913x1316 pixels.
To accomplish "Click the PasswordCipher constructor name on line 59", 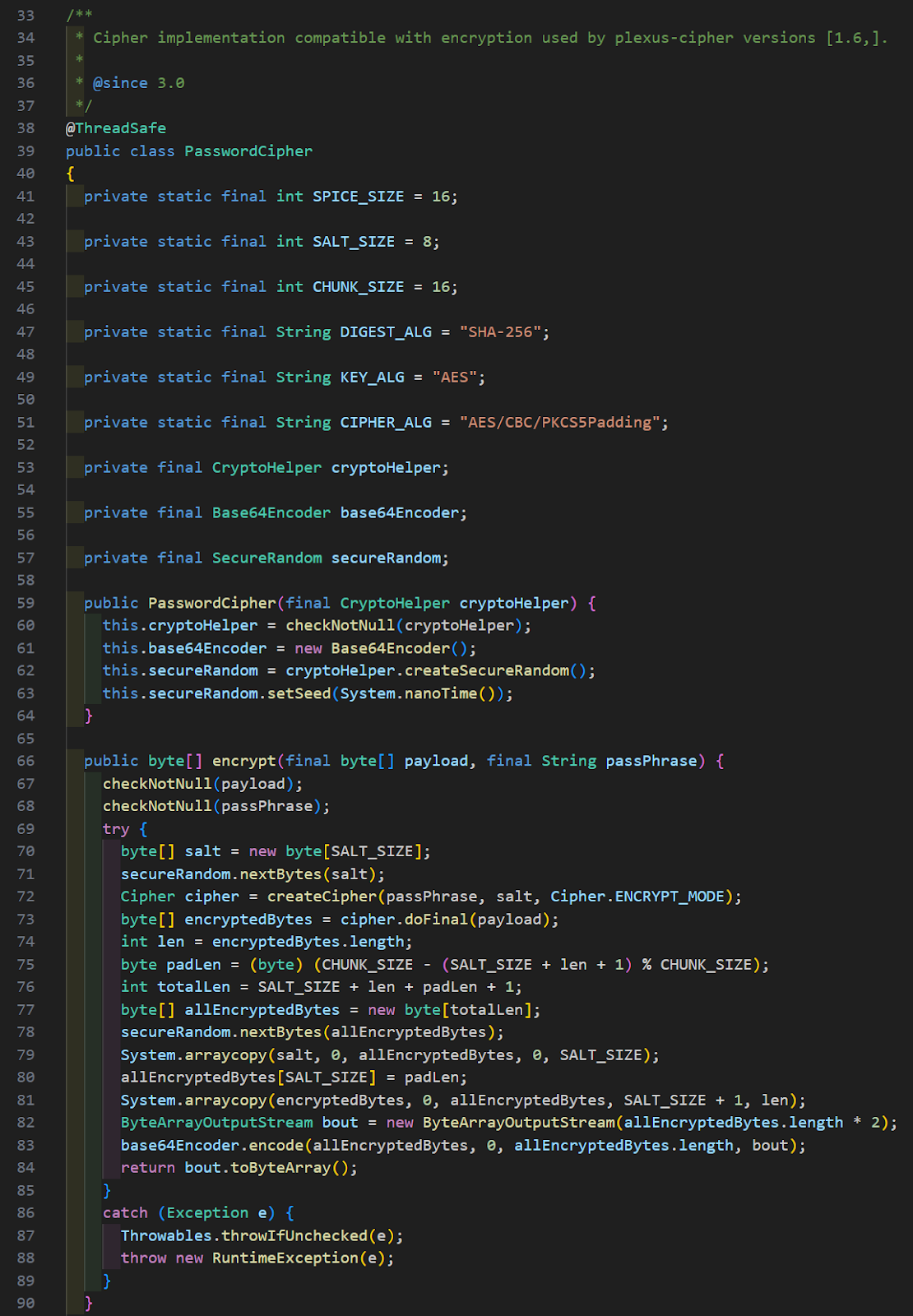I will [x=211, y=604].
